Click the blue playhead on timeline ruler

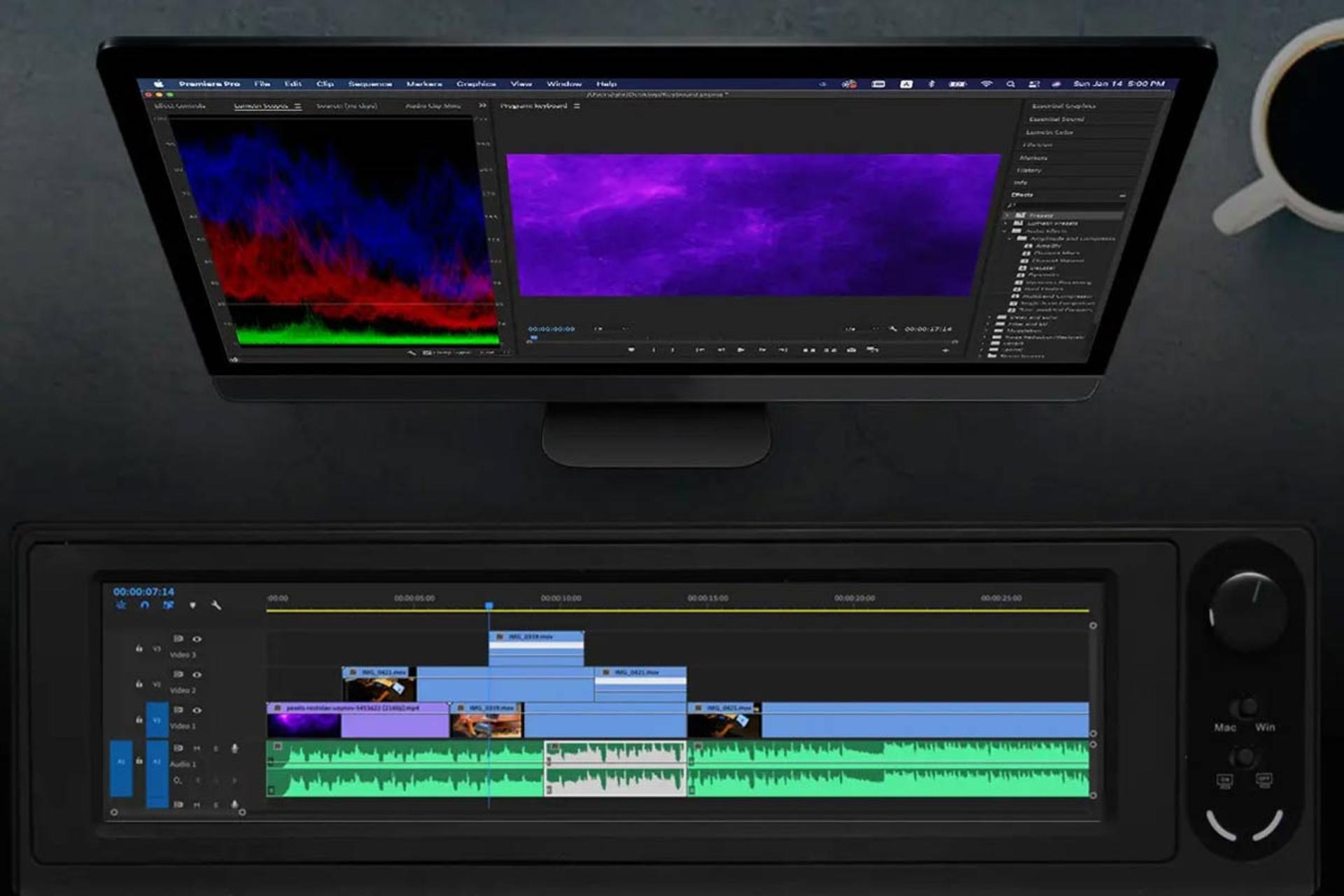(x=489, y=605)
